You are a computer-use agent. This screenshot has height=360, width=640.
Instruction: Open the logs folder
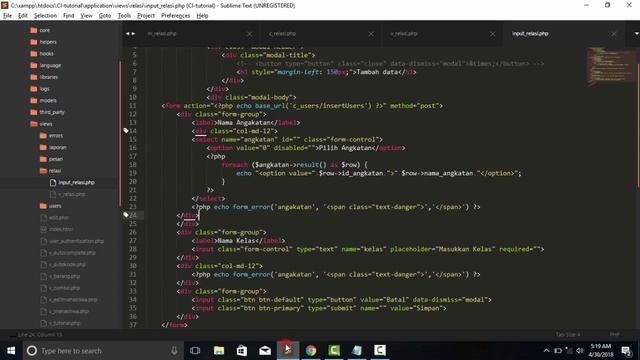tap(40, 89)
